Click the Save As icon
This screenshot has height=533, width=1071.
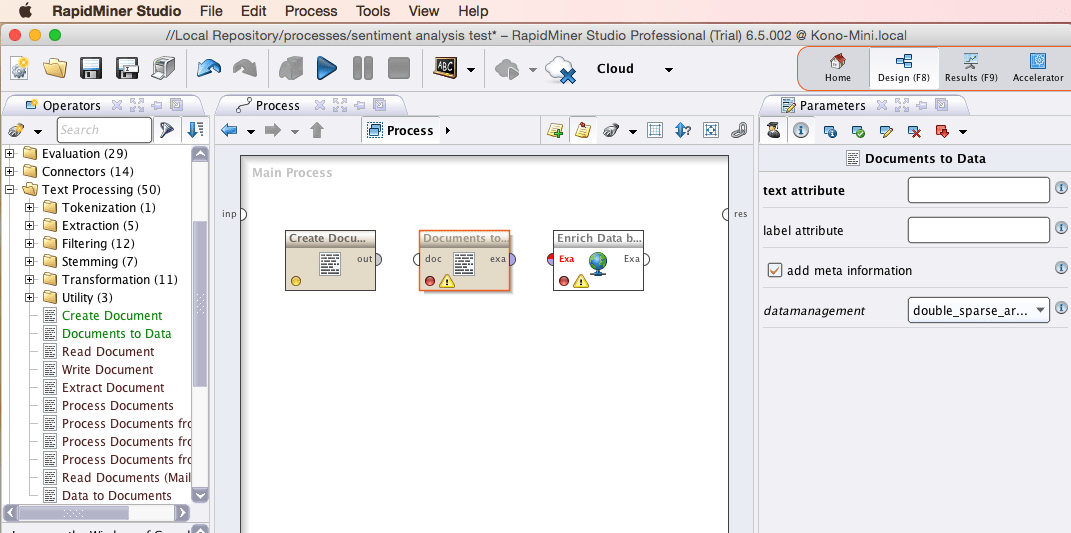click(128, 68)
